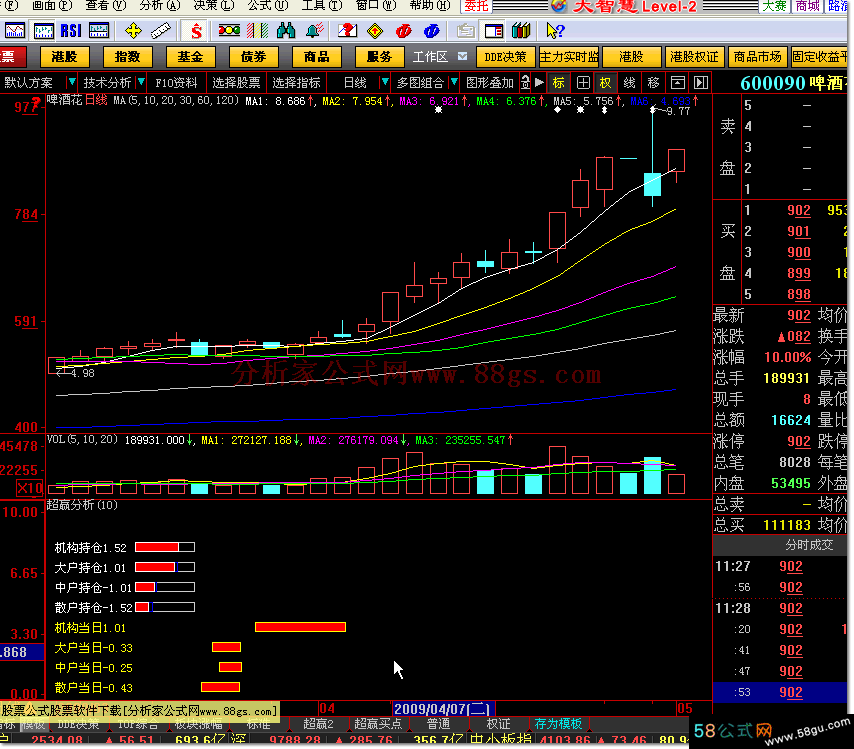The height and width of the screenshot is (749, 854).
Task: Click the 选择指标 button
Action: [296, 83]
